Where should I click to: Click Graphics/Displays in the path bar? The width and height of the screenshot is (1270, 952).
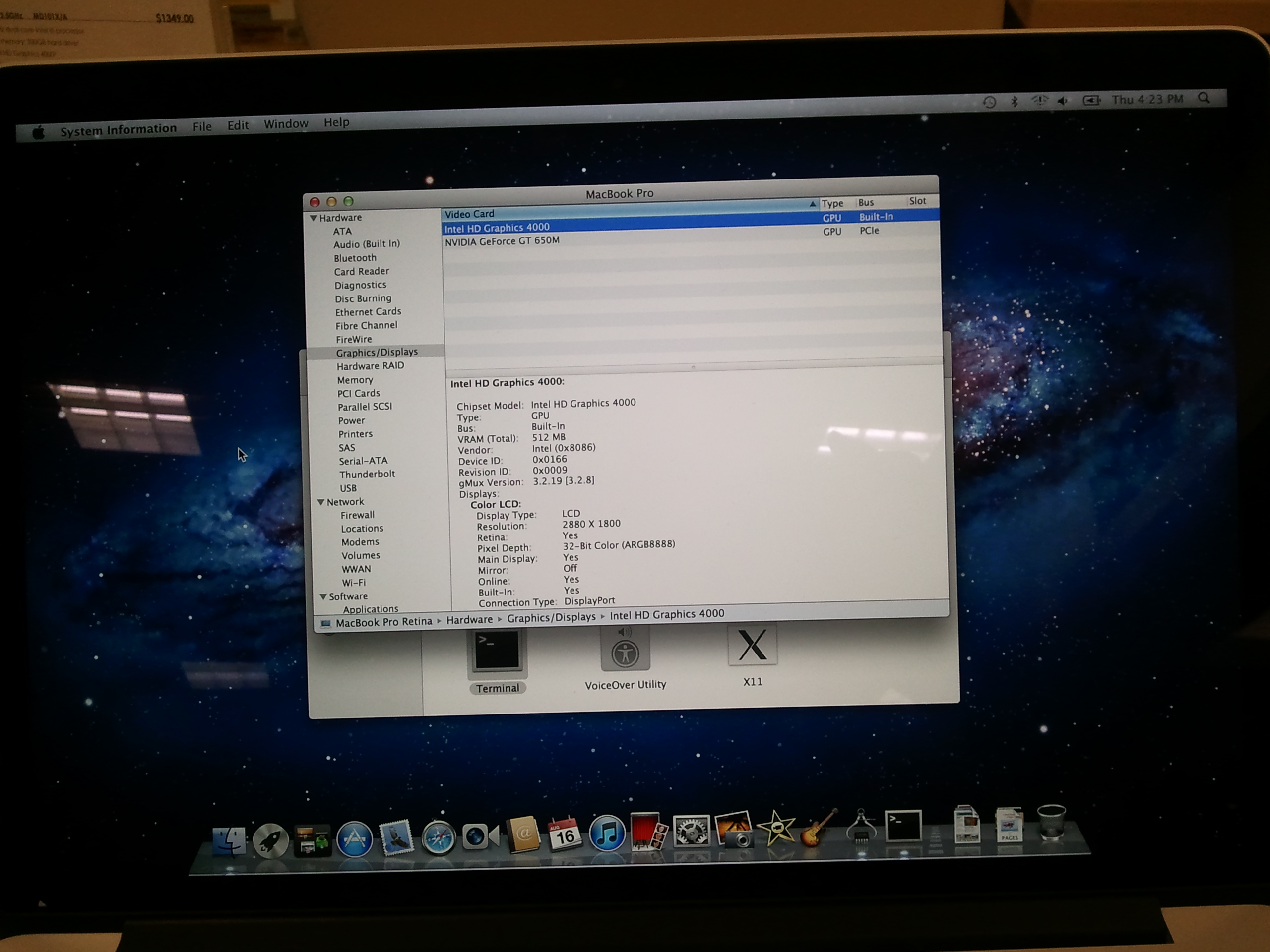click(x=551, y=617)
